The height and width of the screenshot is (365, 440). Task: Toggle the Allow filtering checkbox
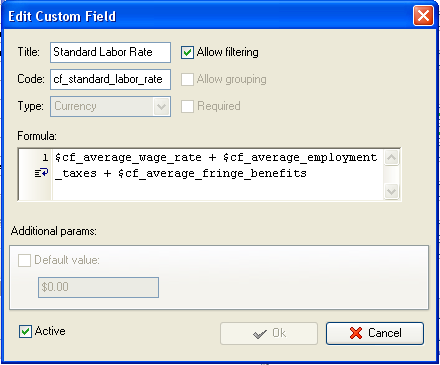187,52
